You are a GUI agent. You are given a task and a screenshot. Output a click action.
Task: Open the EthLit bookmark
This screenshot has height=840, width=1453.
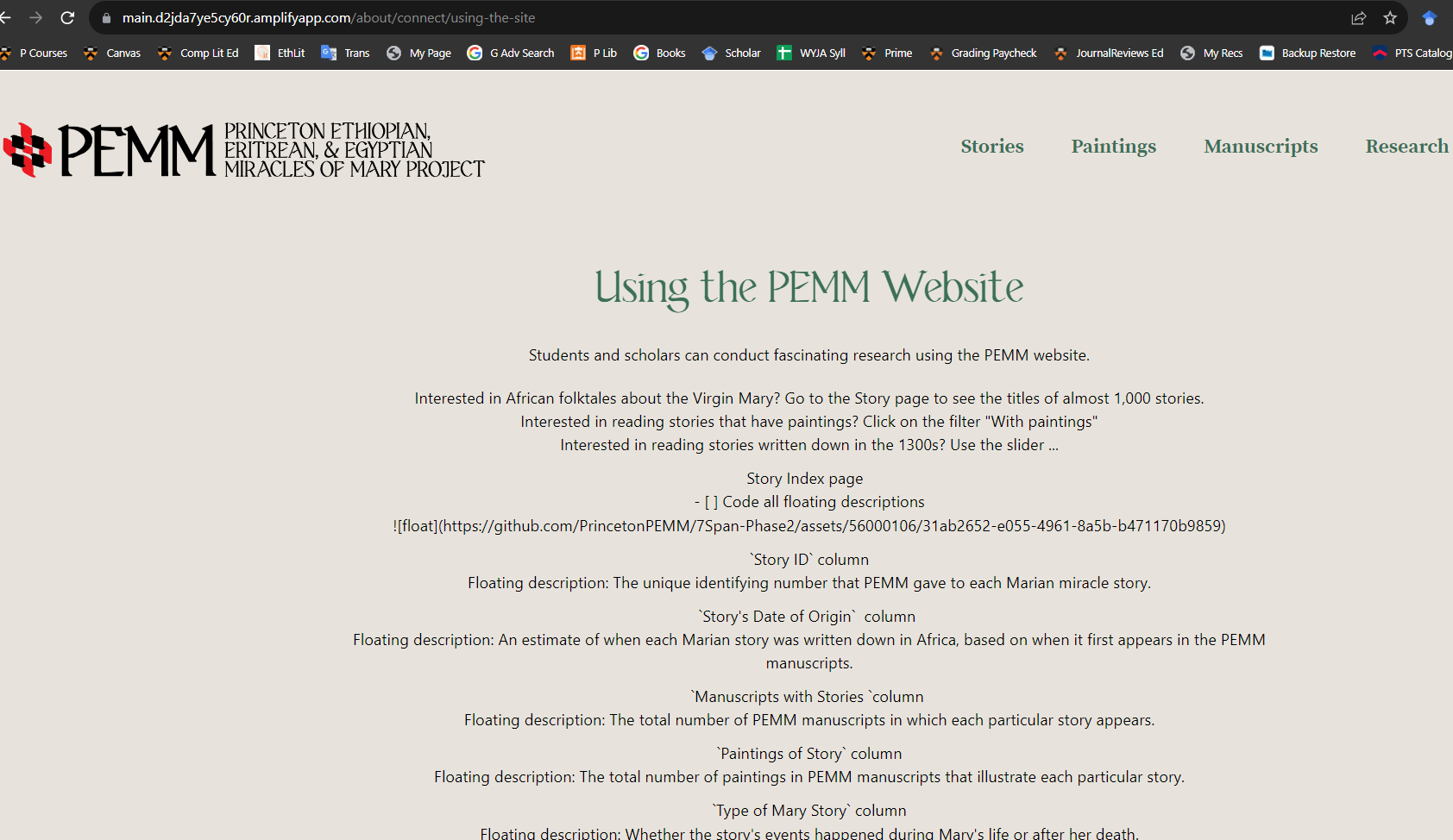(279, 53)
